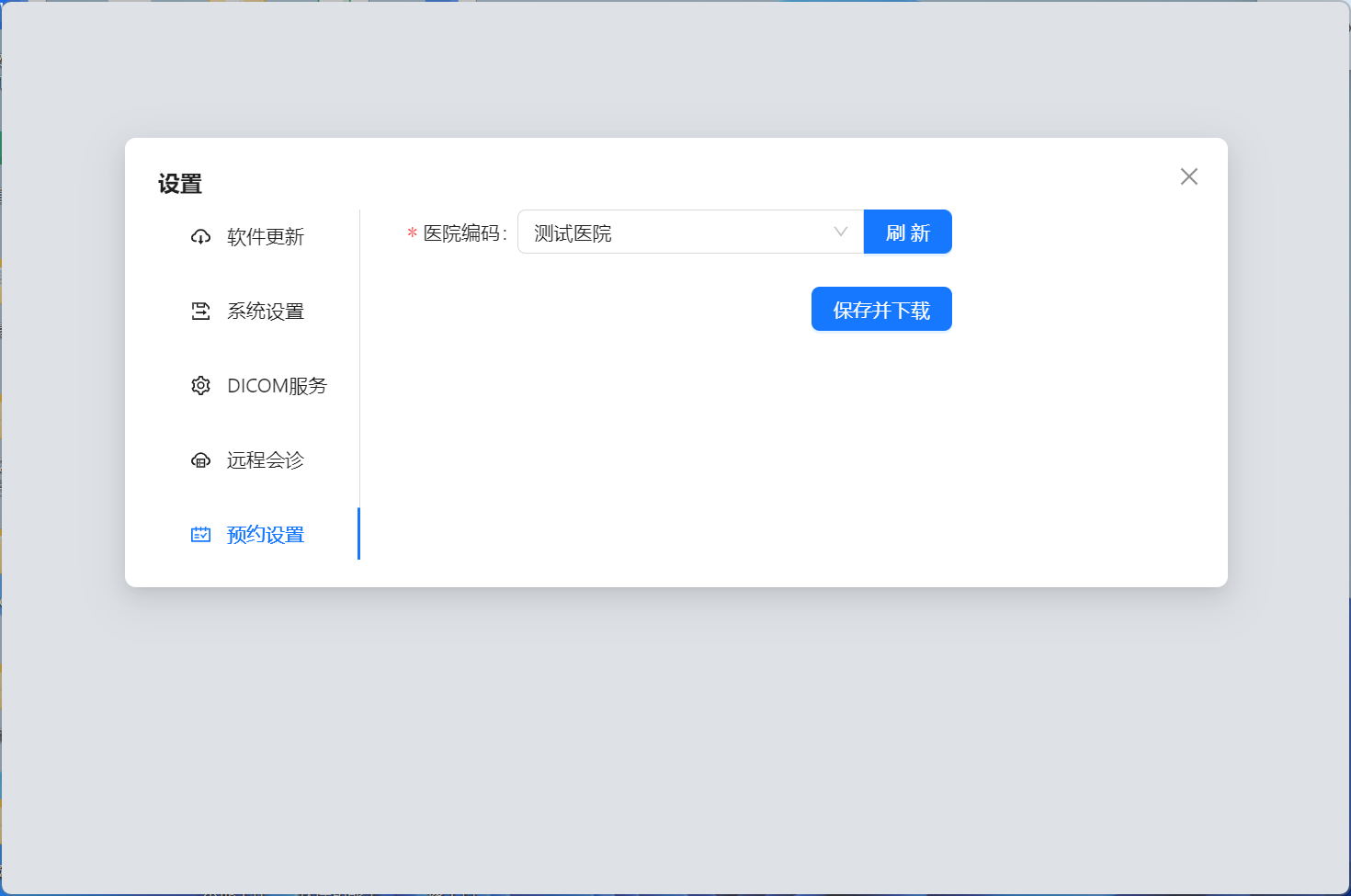Open the 软件更新 menu item
This screenshot has height=896, width=1351.
pos(265,237)
